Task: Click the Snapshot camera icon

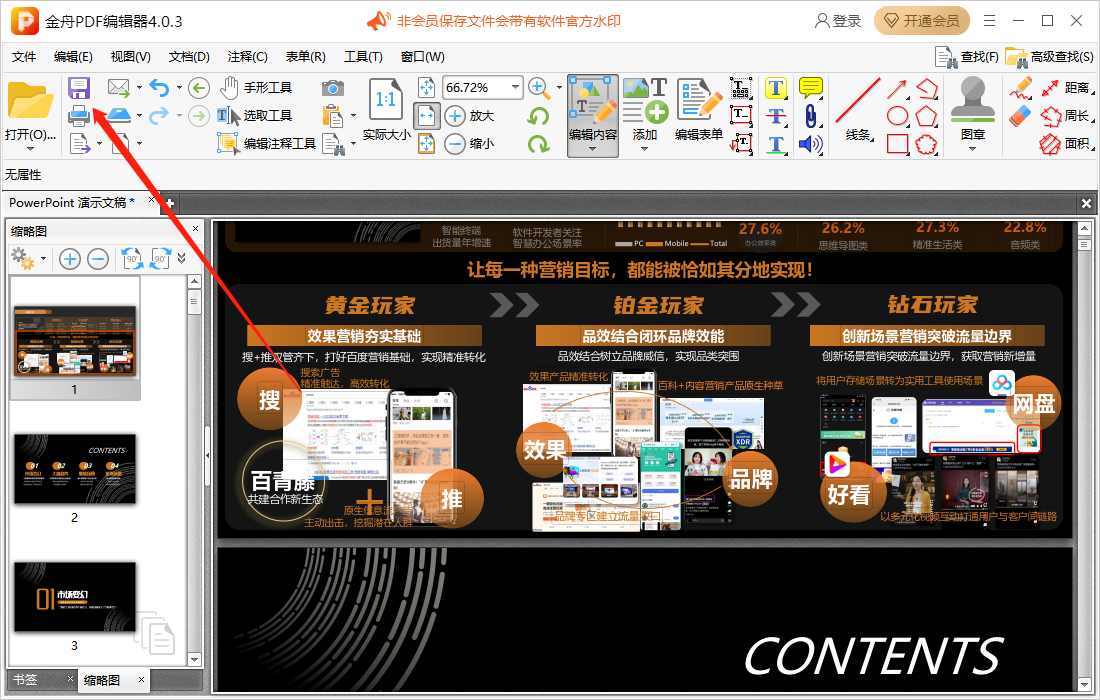Action: (333, 88)
